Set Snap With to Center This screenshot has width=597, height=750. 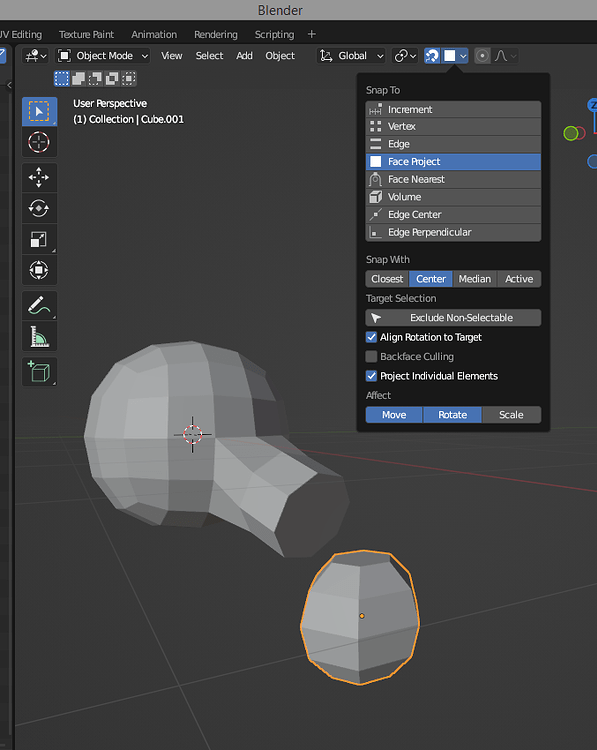coord(431,279)
